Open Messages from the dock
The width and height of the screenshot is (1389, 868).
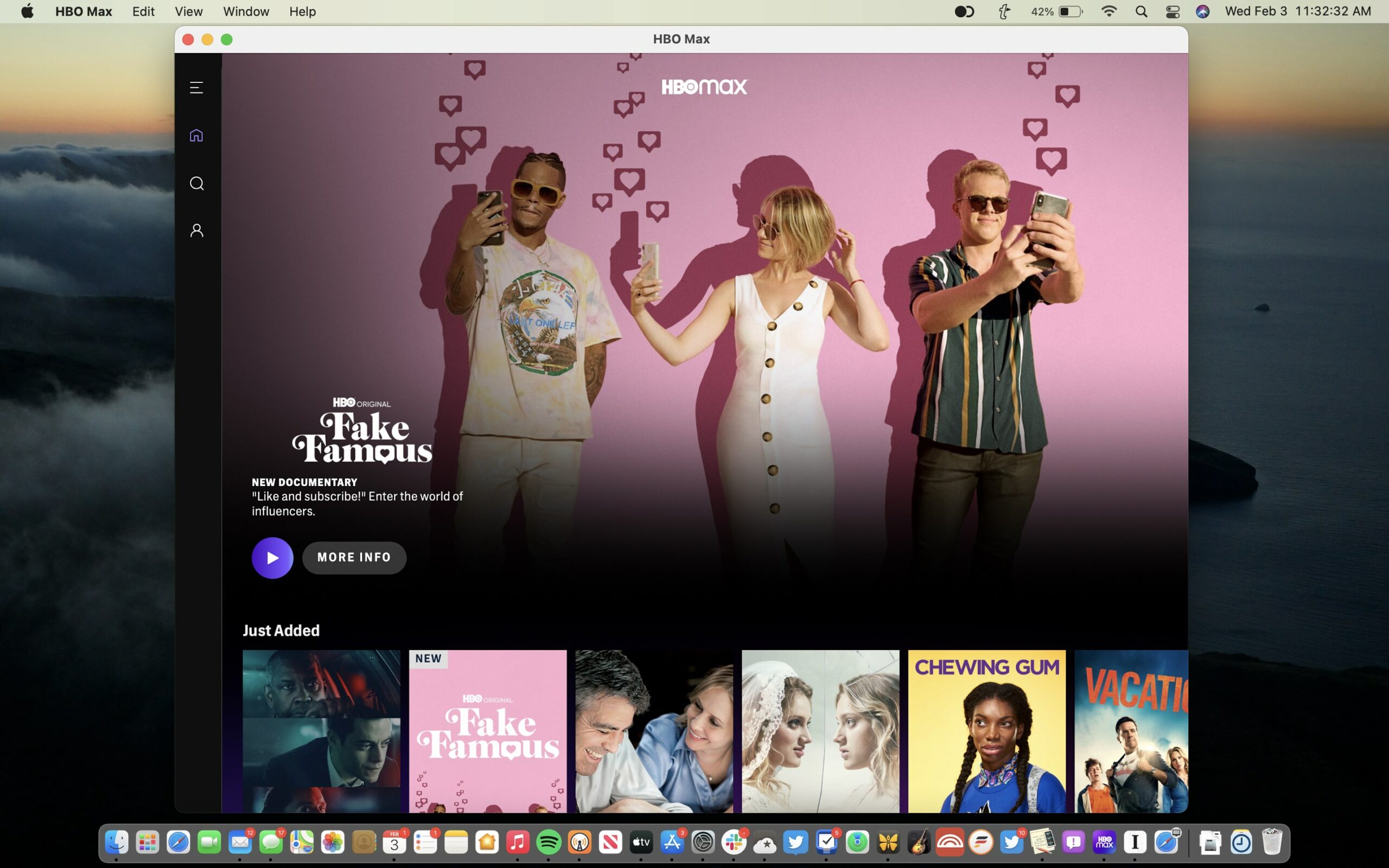pos(271,842)
